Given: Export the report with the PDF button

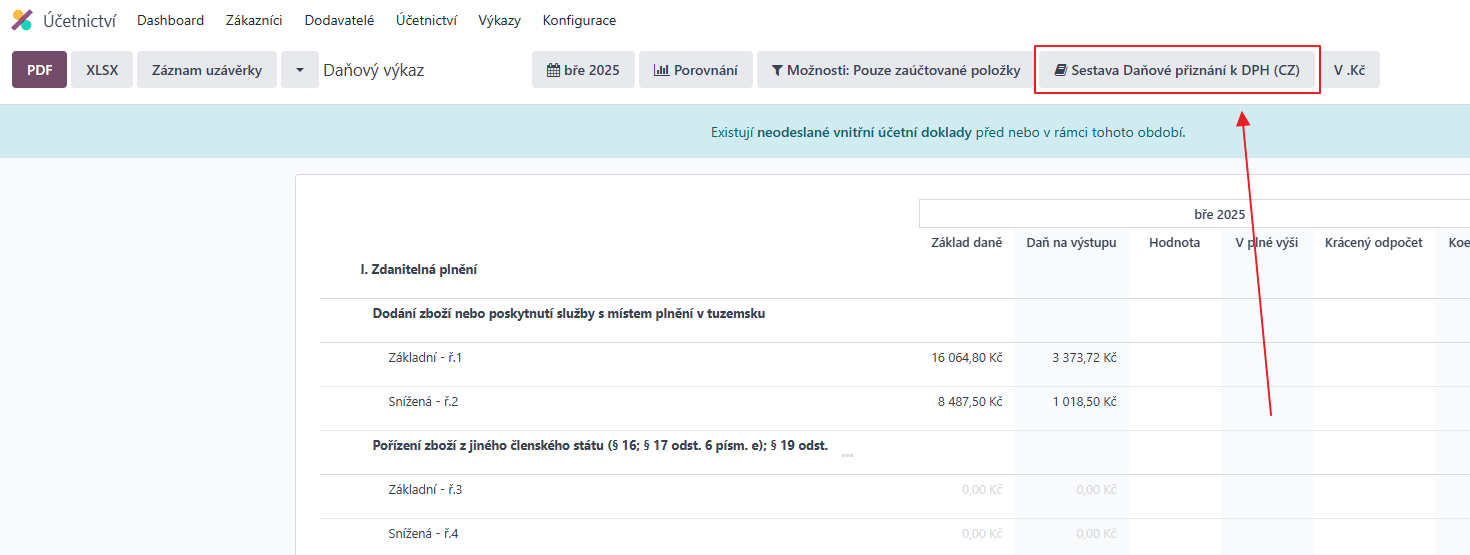Looking at the screenshot, I should (x=39, y=70).
